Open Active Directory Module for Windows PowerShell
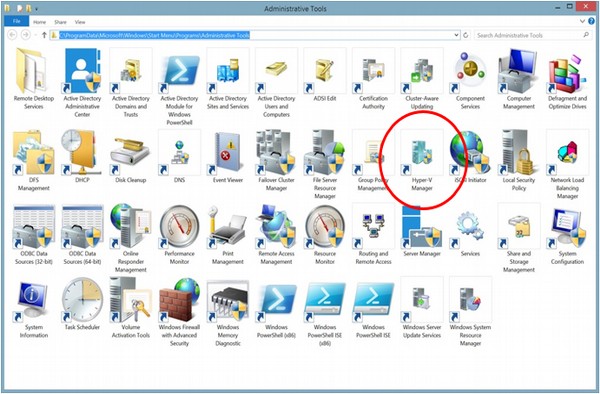Viewport: 600px width, 394px height. (x=179, y=86)
